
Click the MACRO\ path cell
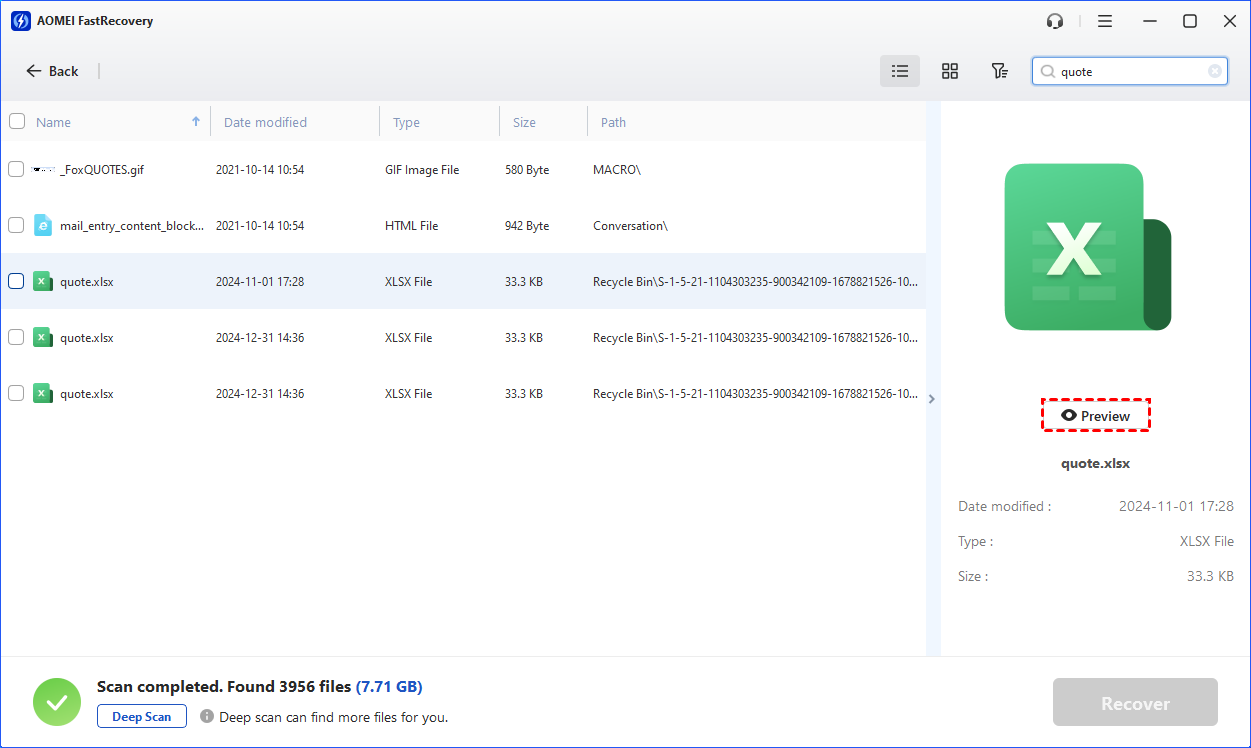[x=616, y=170]
